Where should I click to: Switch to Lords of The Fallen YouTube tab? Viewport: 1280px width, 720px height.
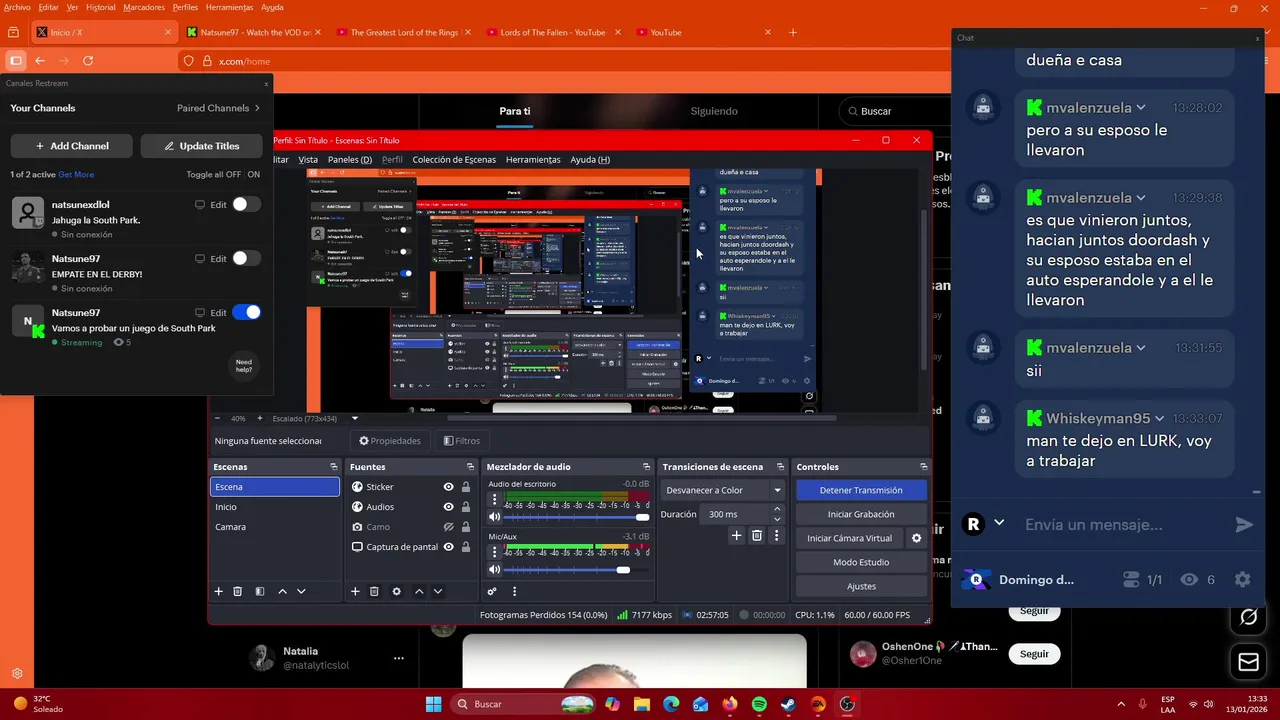pyautogui.click(x=552, y=32)
